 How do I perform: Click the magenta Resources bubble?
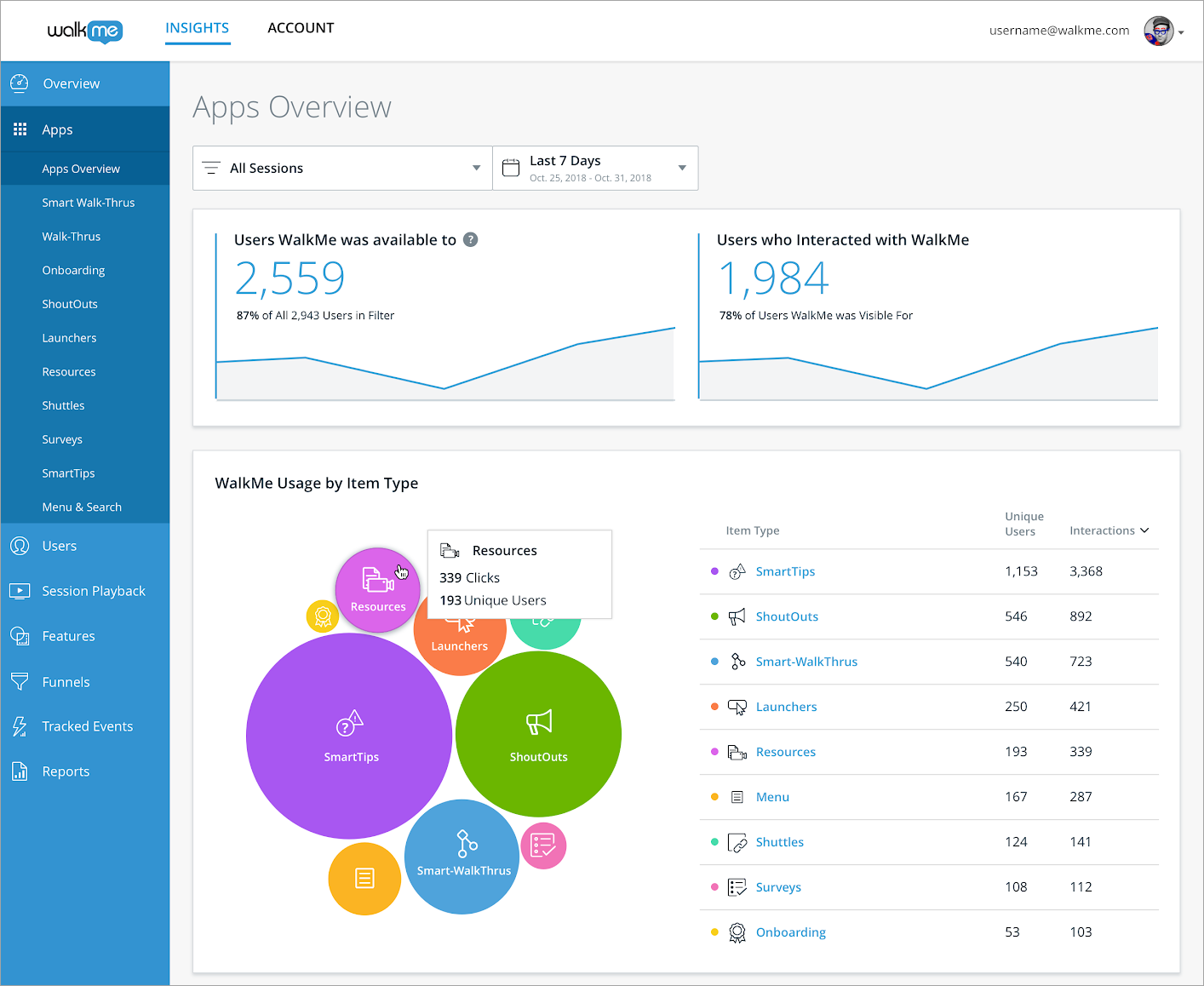pos(378,590)
